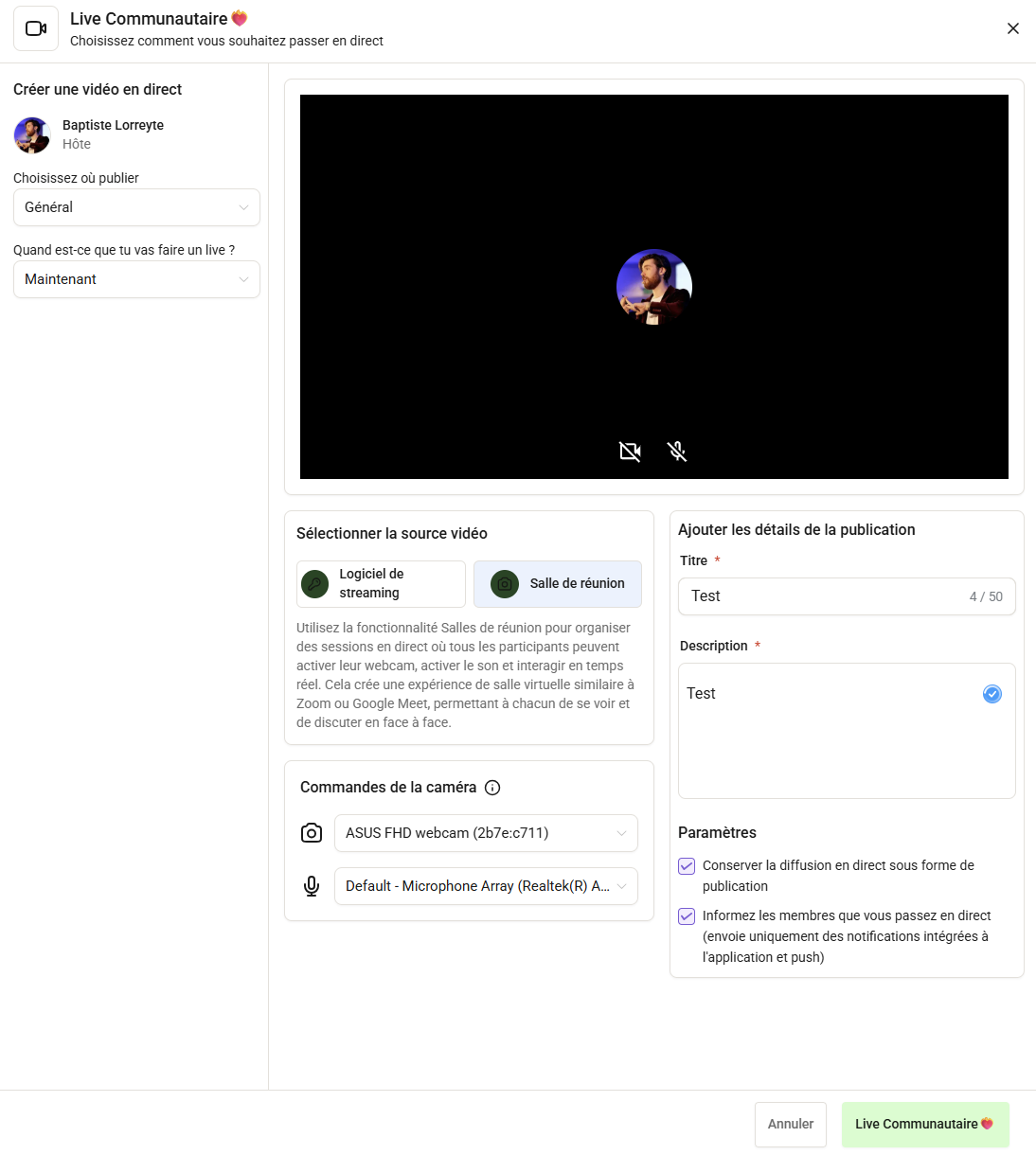This screenshot has height=1155, width=1036.
Task: Uncheck Conserver la diffusion en direct checkbox
Action: [687, 866]
